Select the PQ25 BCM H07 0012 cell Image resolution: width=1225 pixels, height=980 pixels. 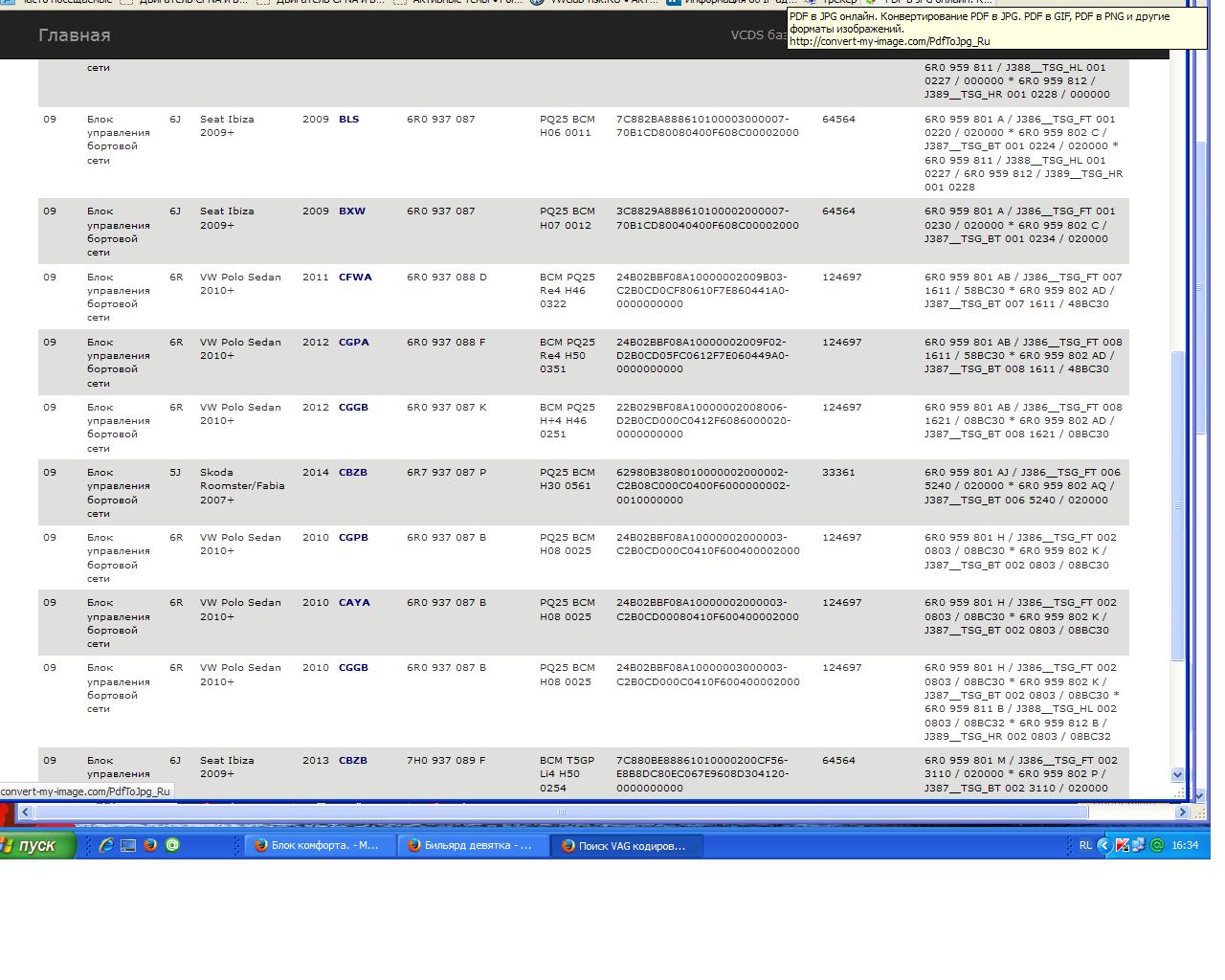568,218
